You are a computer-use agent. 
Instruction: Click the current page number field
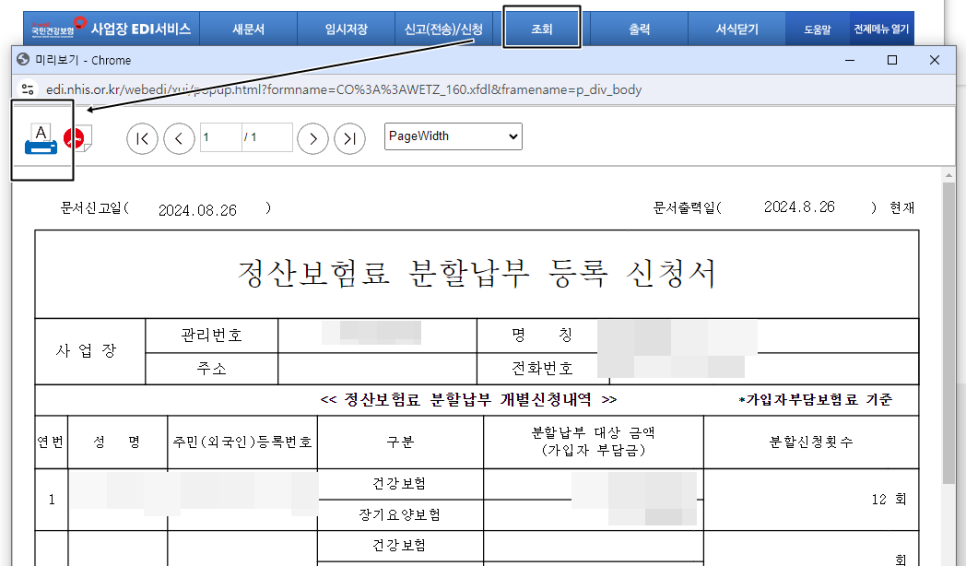221,137
